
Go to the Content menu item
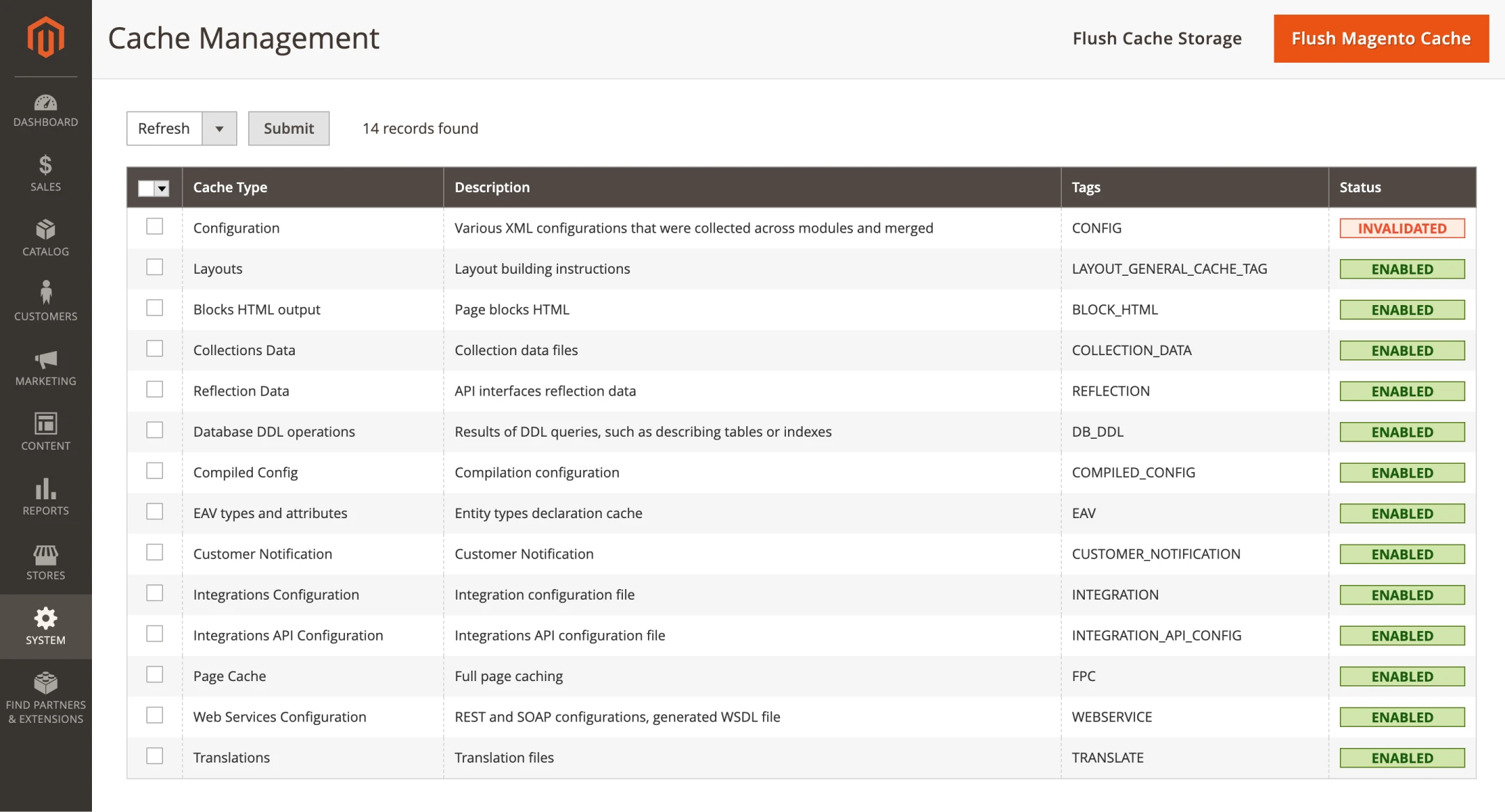(46, 432)
